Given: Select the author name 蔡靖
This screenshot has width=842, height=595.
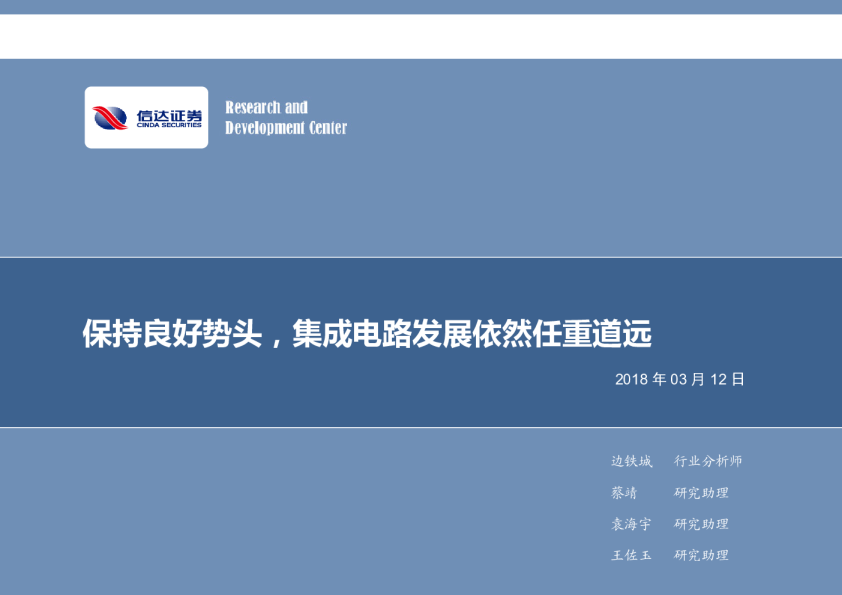Looking at the screenshot, I should pyautogui.click(x=624, y=493).
